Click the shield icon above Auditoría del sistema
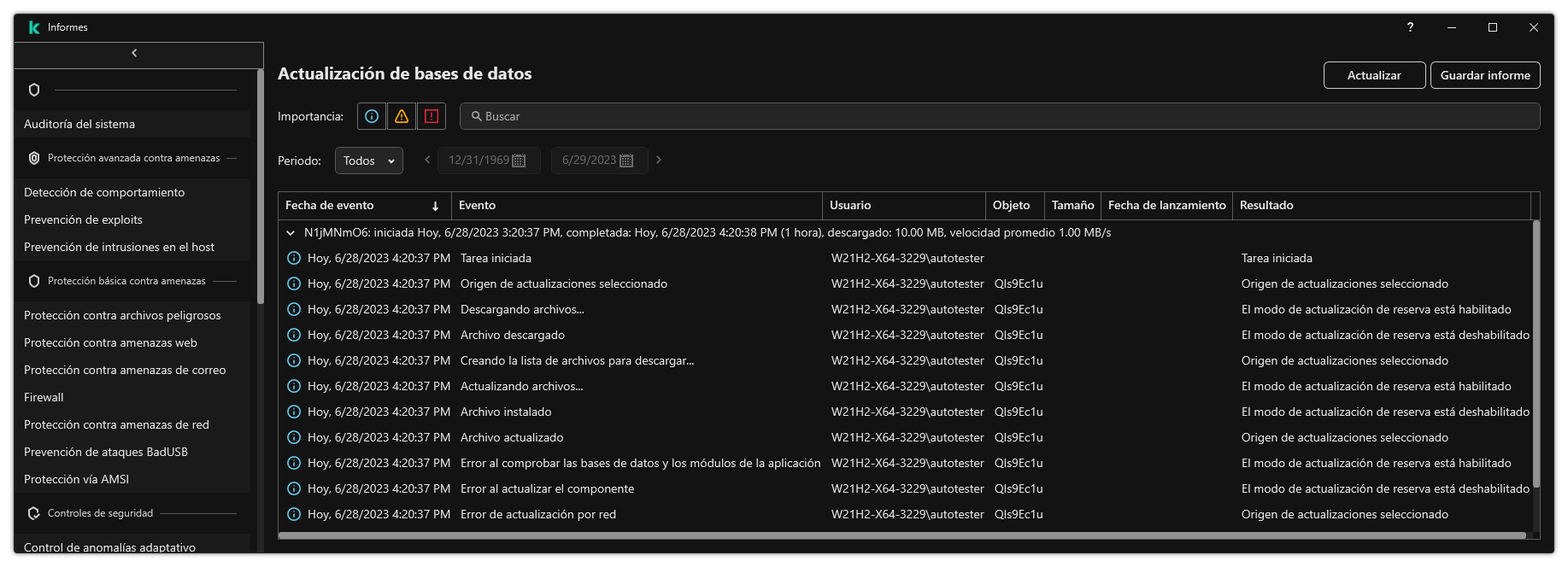This screenshot has width=1568, height=567. click(34, 90)
